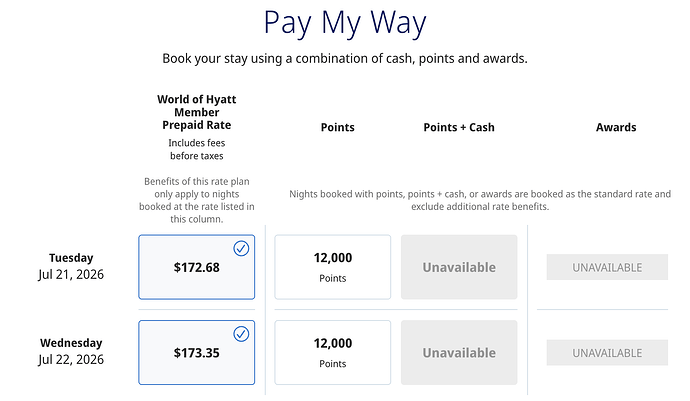Click the 'Book your stay' subtitle text
Viewport: 690px width, 401px height.
tap(345, 58)
